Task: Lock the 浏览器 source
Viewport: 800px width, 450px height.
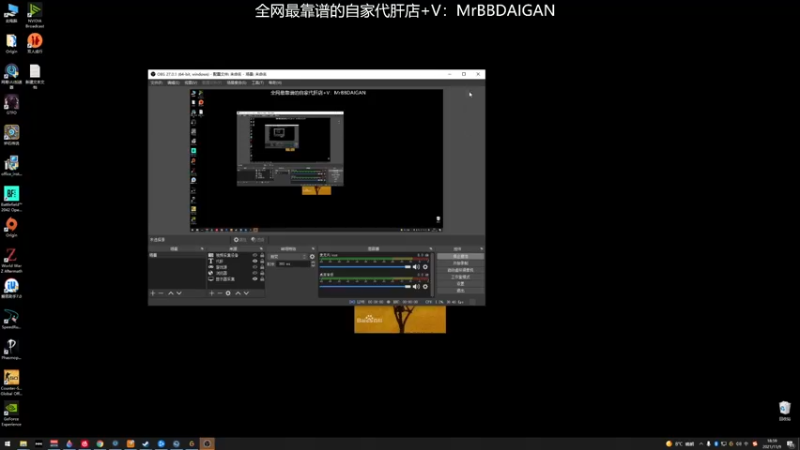Action: 262,273
